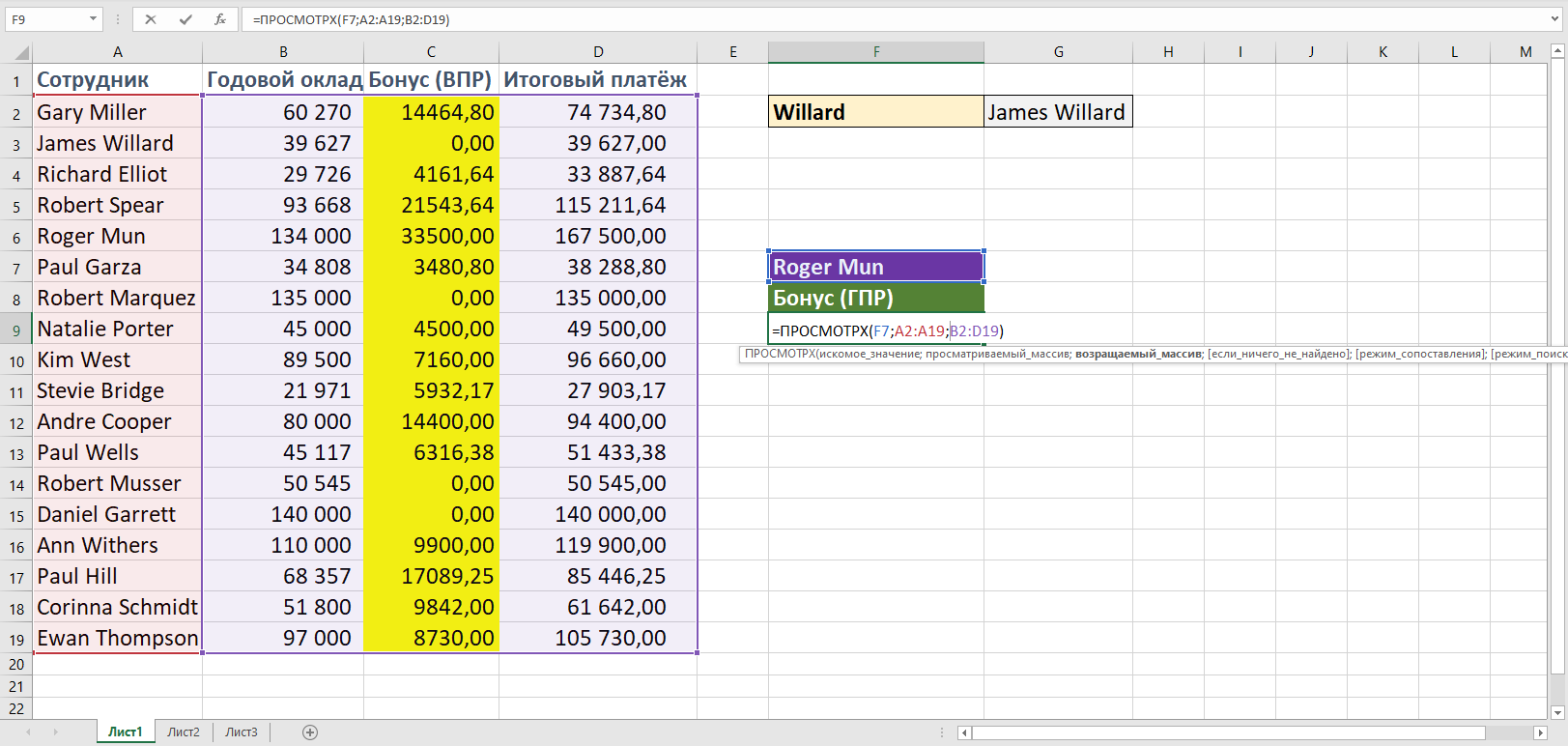Image resolution: width=1568 pixels, height=746 pixels.
Task: Select column B header
Action: (x=283, y=52)
